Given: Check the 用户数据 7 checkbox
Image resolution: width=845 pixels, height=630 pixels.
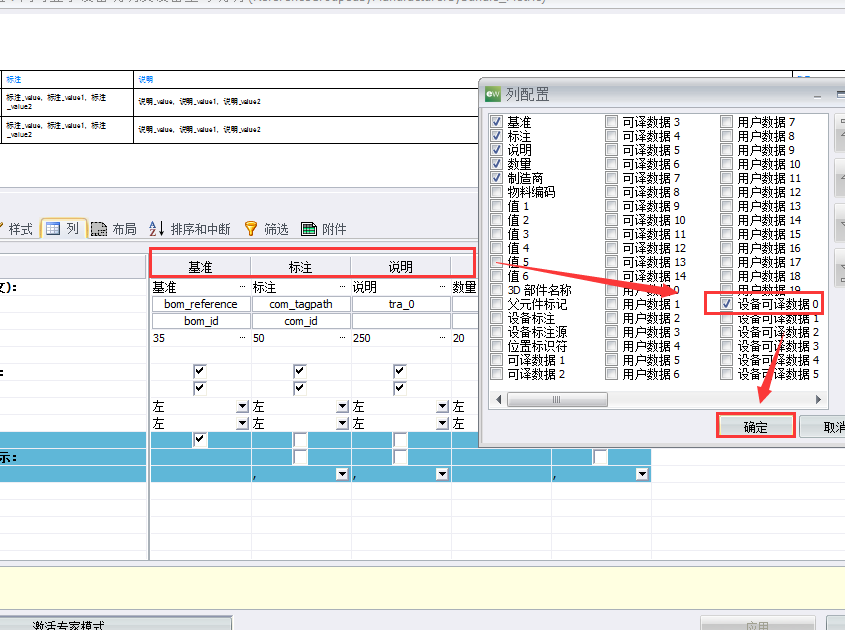Looking at the screenshot, I should tap(726, 122).
